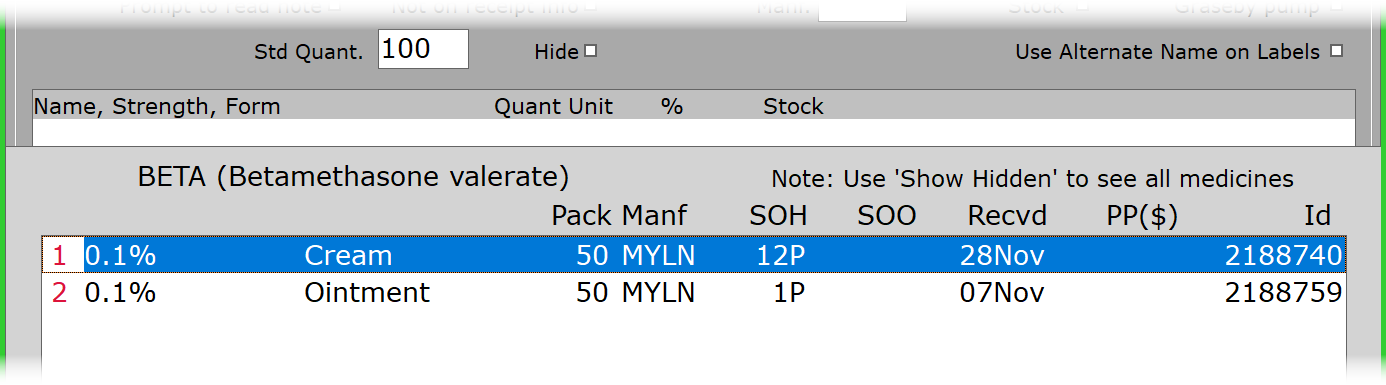Click the 1P stock-on-hand value
Image resolution: width=1386 pixels, height=385 pixels.
click(x=788, y=293)
